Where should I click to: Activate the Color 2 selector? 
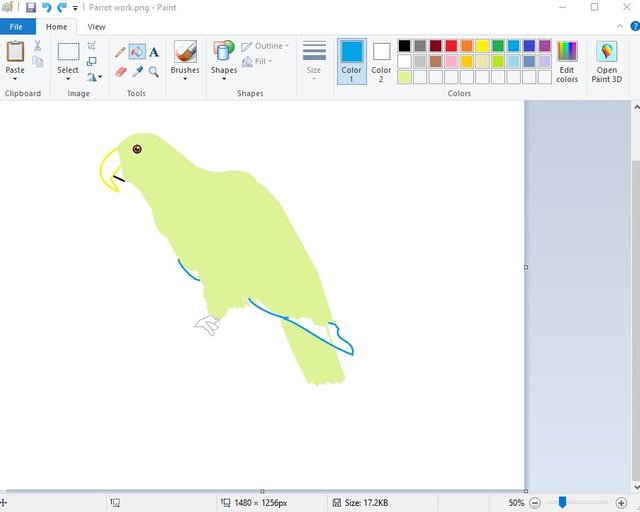point(381,60)
